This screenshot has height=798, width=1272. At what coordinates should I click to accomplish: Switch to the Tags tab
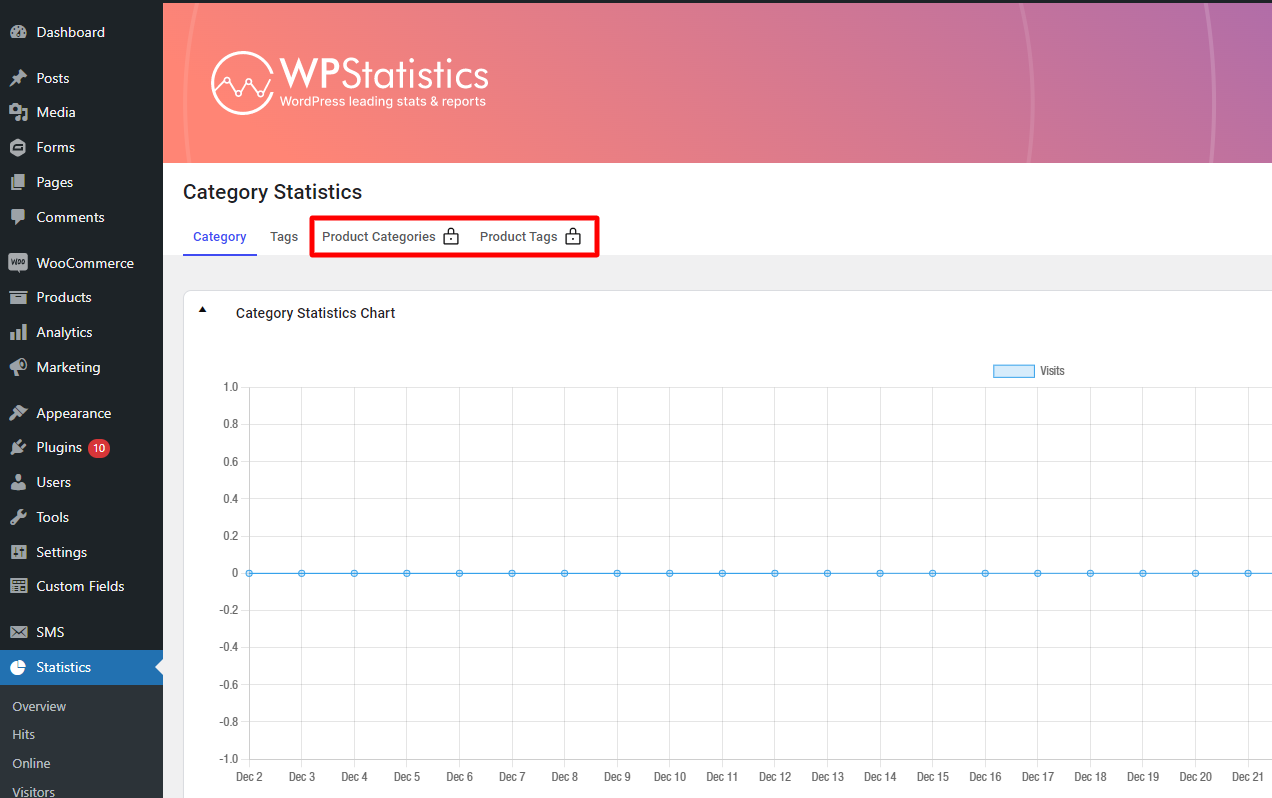pos(283,236)
